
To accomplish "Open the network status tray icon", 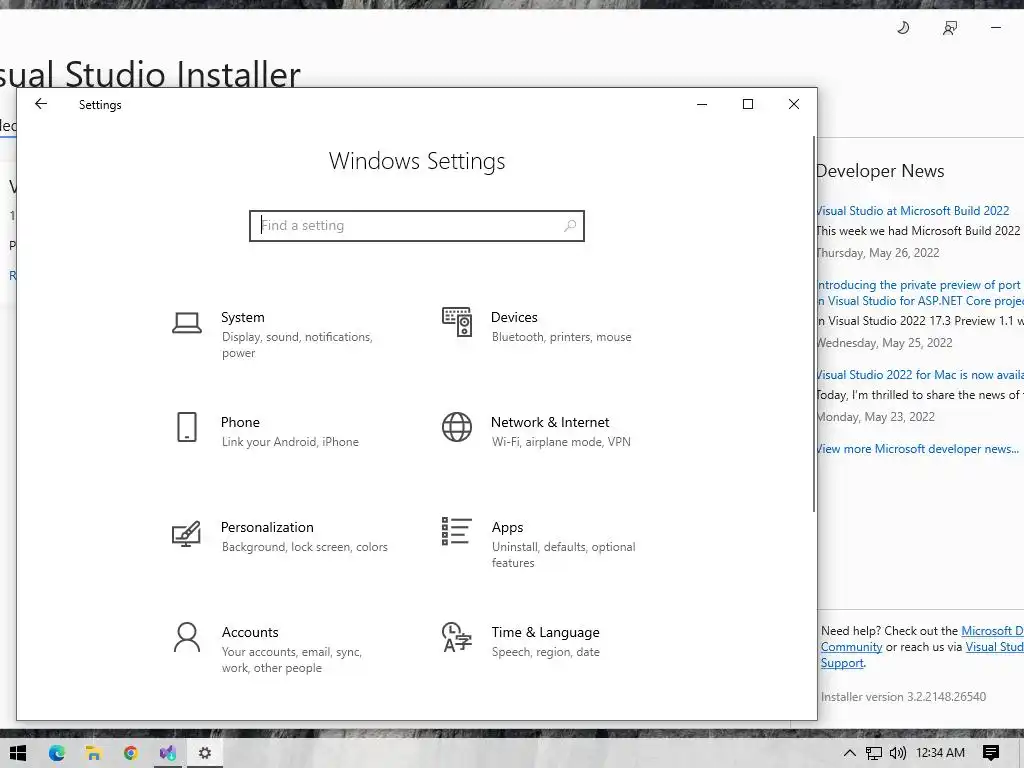I will coord(873,753).
